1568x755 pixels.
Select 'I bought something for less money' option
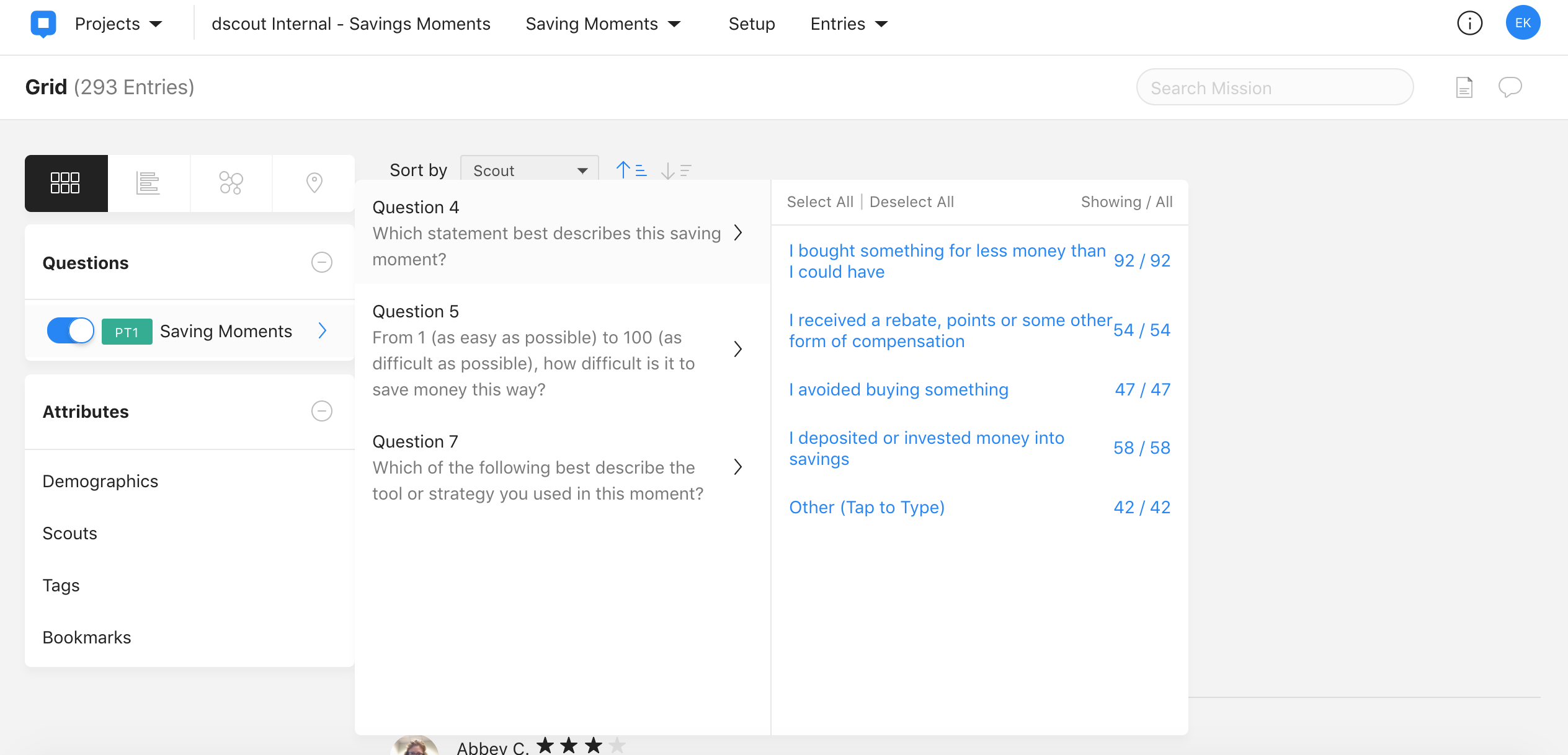click(x=947, y=261)
